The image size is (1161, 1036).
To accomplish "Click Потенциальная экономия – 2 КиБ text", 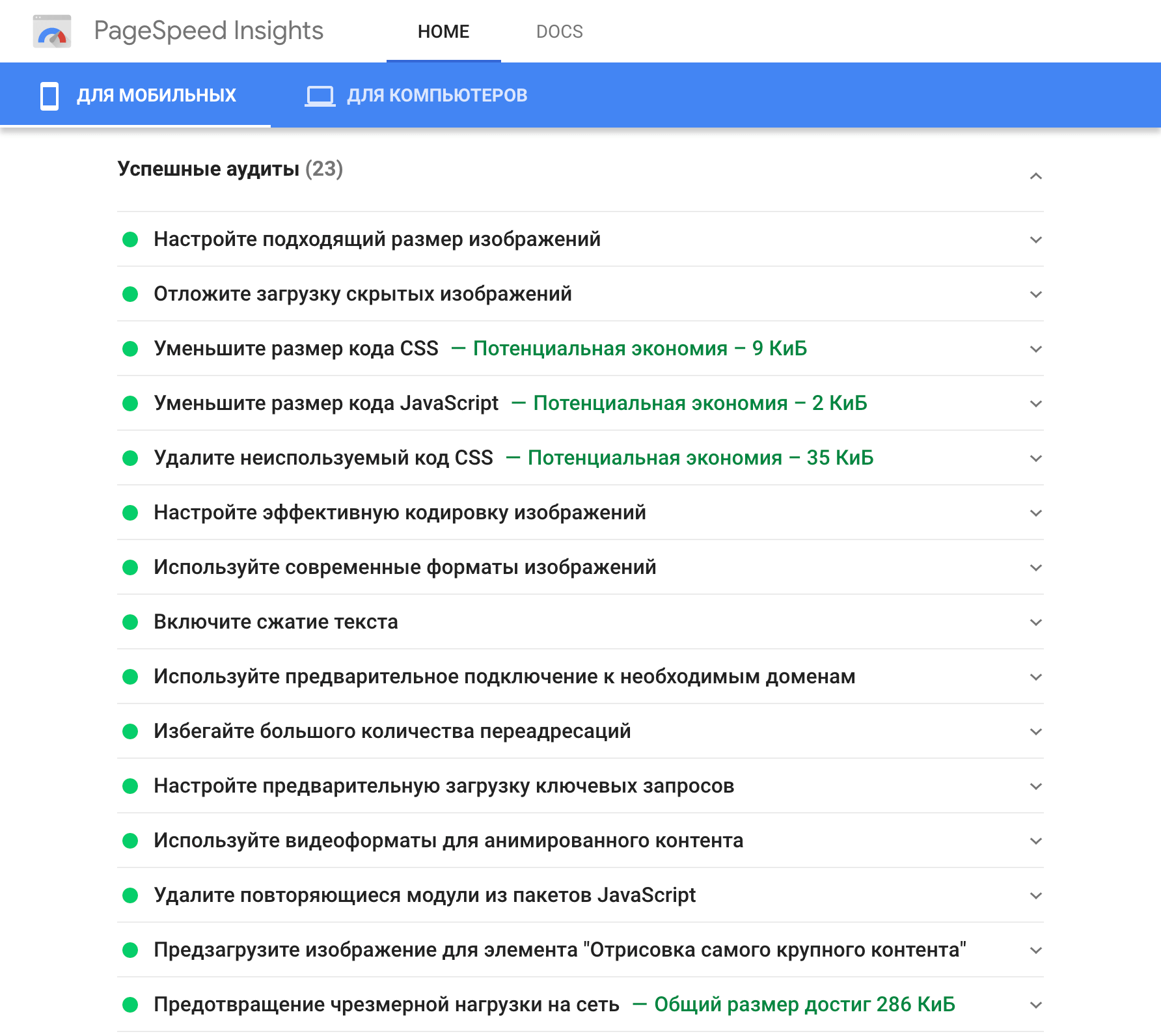I will click(700, 403).
